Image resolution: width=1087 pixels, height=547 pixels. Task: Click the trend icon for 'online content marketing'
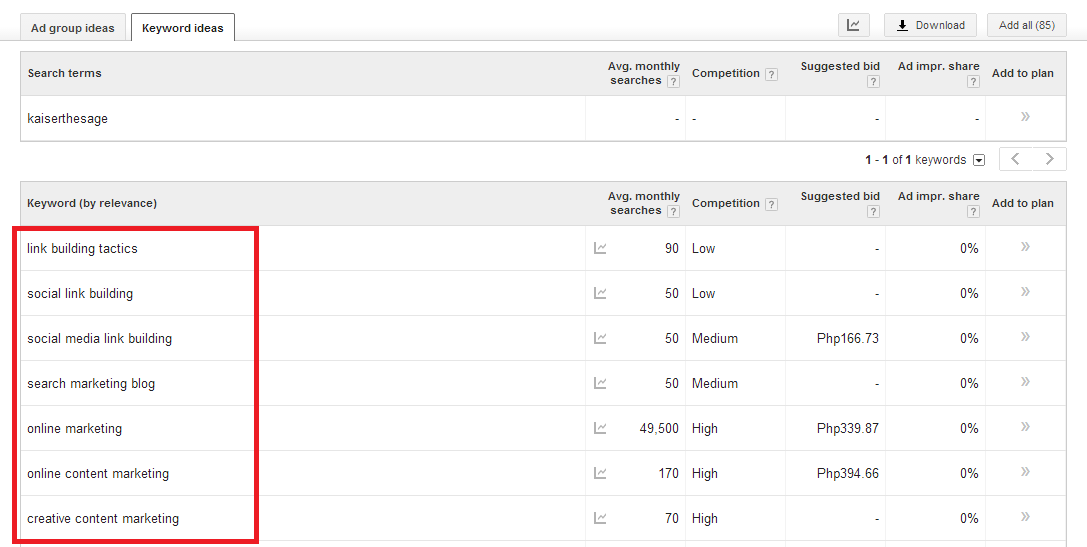coord(600,473)
